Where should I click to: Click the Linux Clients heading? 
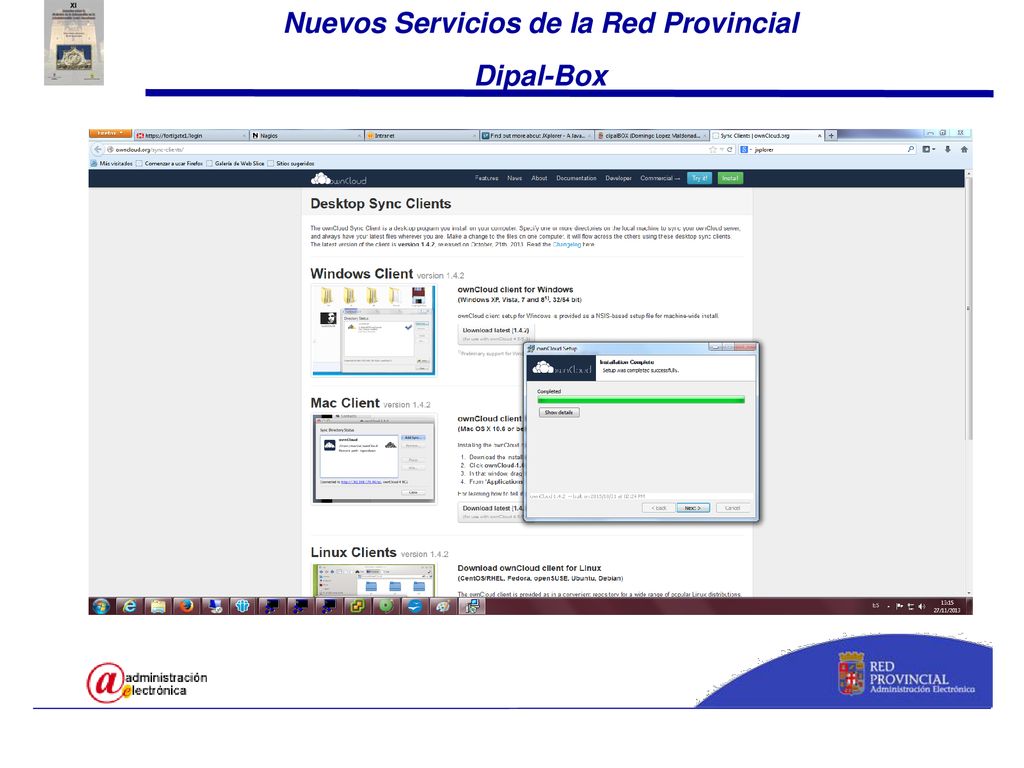click(353, 552)
